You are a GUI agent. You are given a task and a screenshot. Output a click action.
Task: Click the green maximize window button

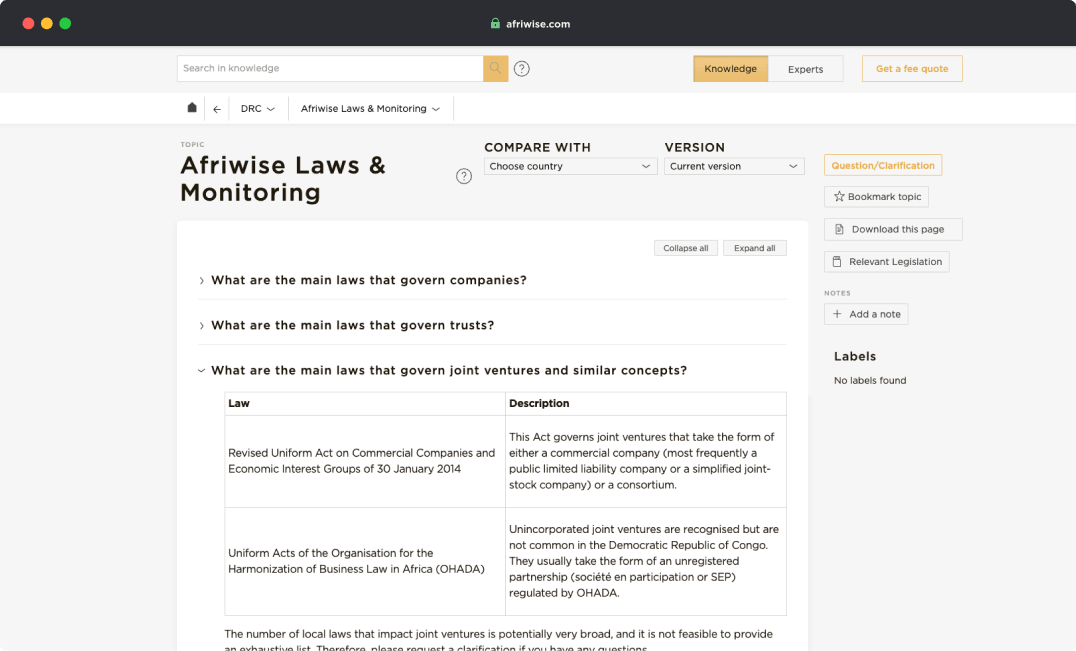click(65, 23)
